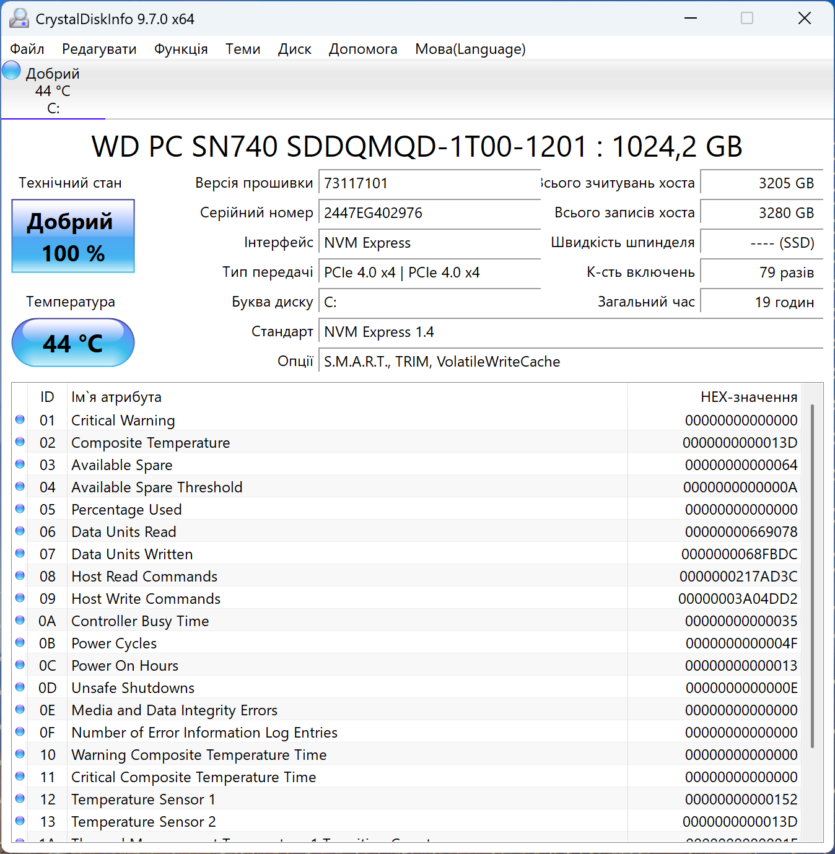The image size is (835, 854).
Task: Open the Функція menu
Action: (181, 49)
